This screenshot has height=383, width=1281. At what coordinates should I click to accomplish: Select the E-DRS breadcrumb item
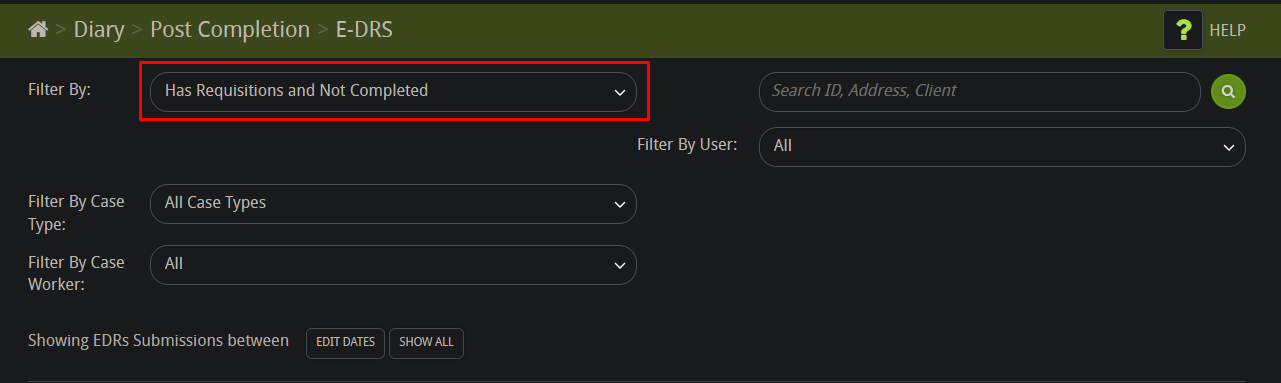(364, 30)
